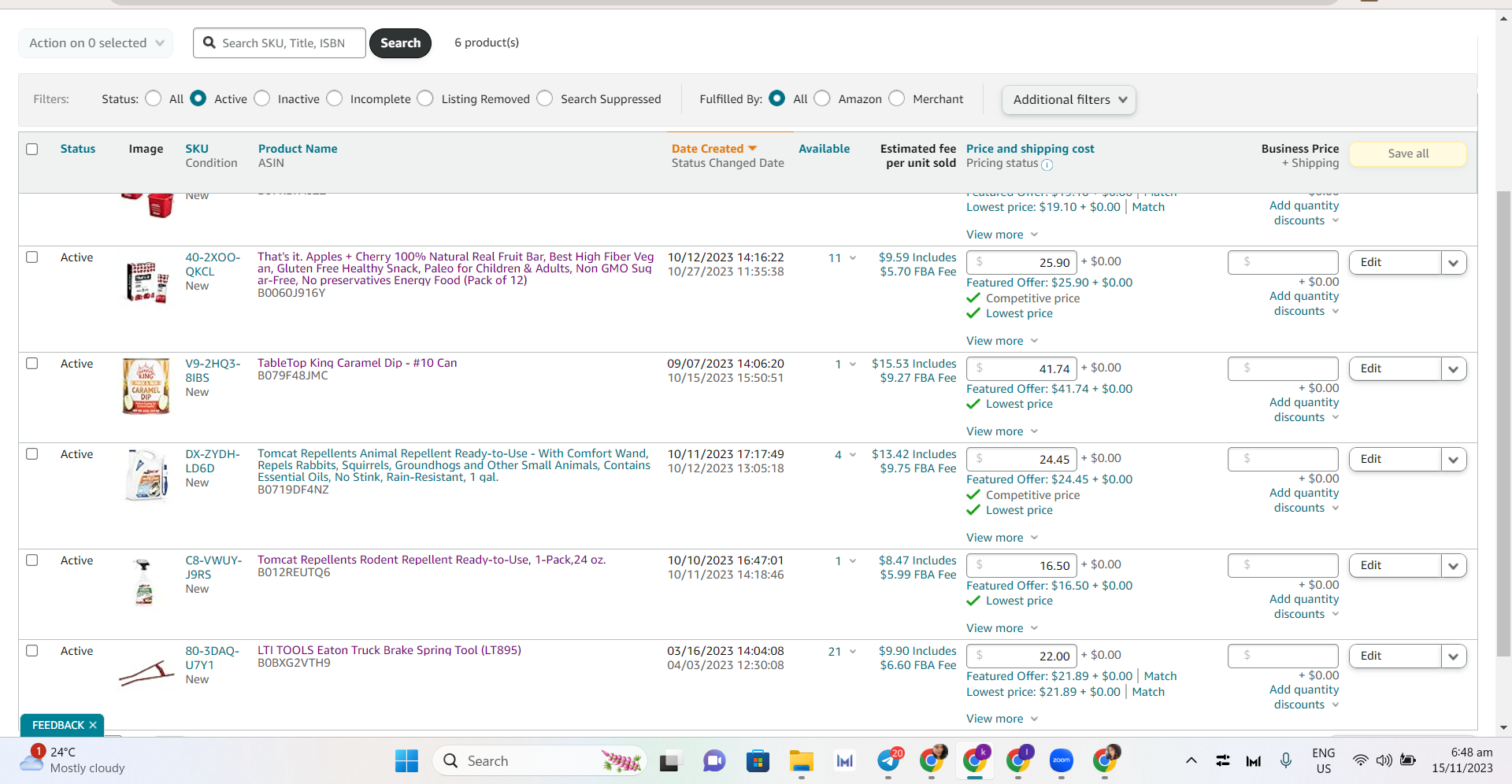This screenshot has height=784, width=1512.
Task: Tick the select-all checkbox in table header
Action: (32, 149)
